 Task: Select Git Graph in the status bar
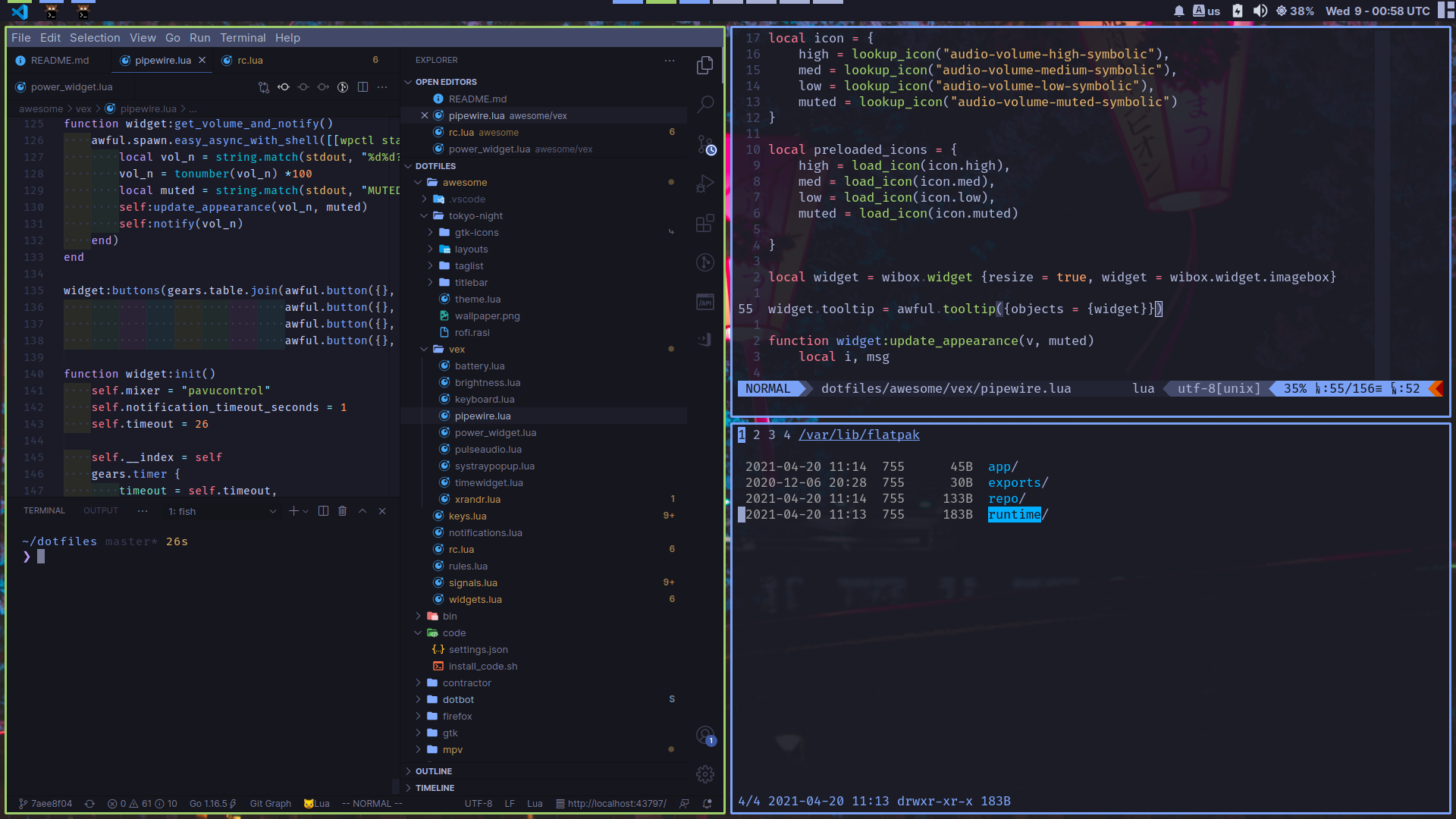coord(270,803)
